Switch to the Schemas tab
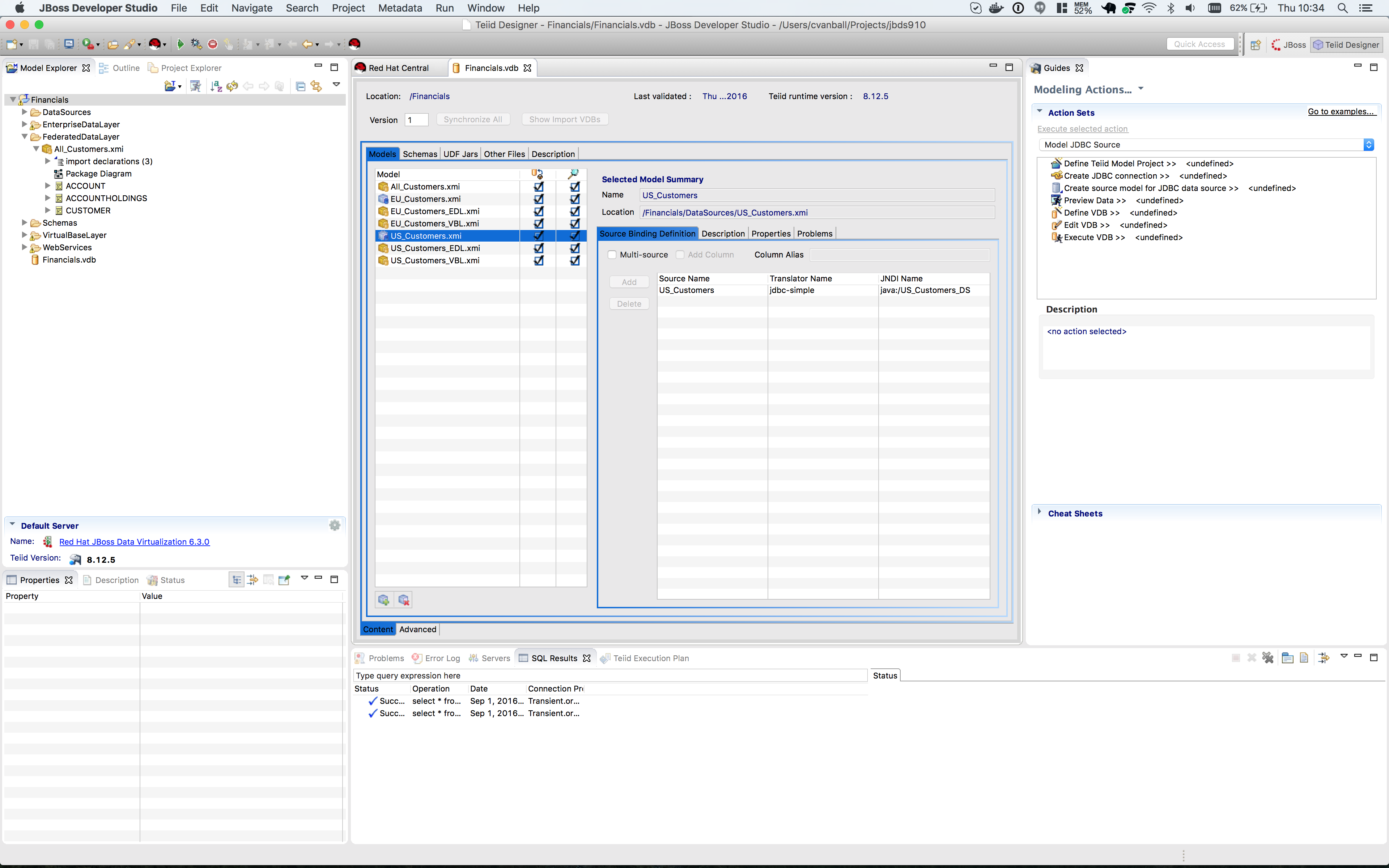 (x=420, y=153)
